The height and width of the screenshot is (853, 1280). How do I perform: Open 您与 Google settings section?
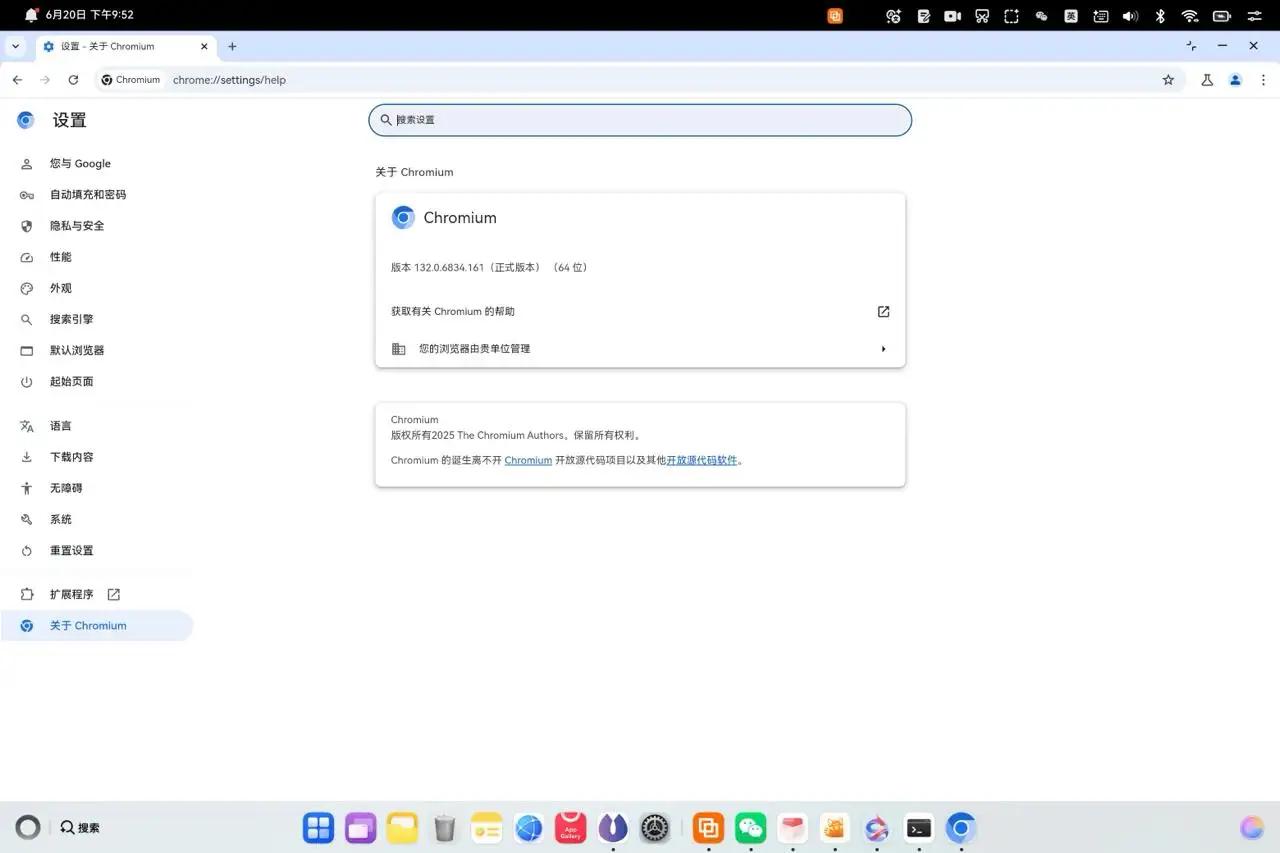tap(97, 164)
